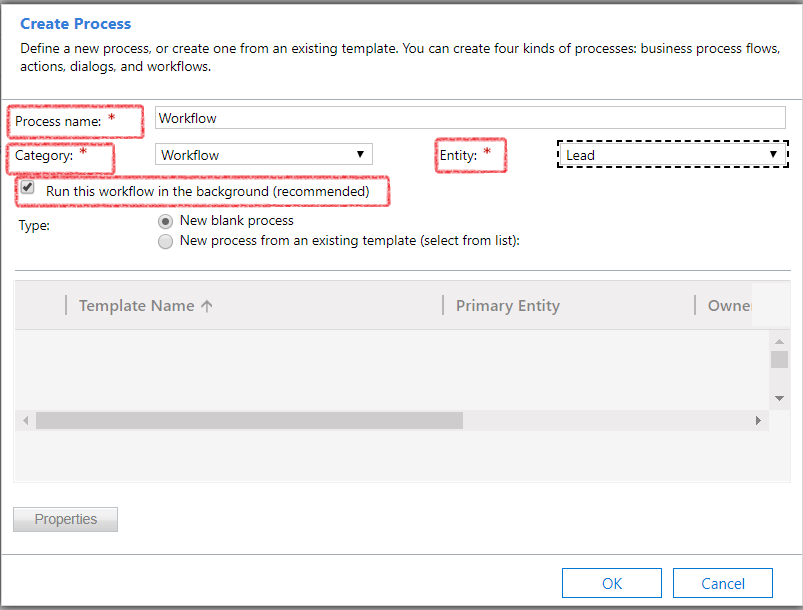Choose New process from an existing template
This screenshot has height=610, width=803.
(x=165, y=240)
